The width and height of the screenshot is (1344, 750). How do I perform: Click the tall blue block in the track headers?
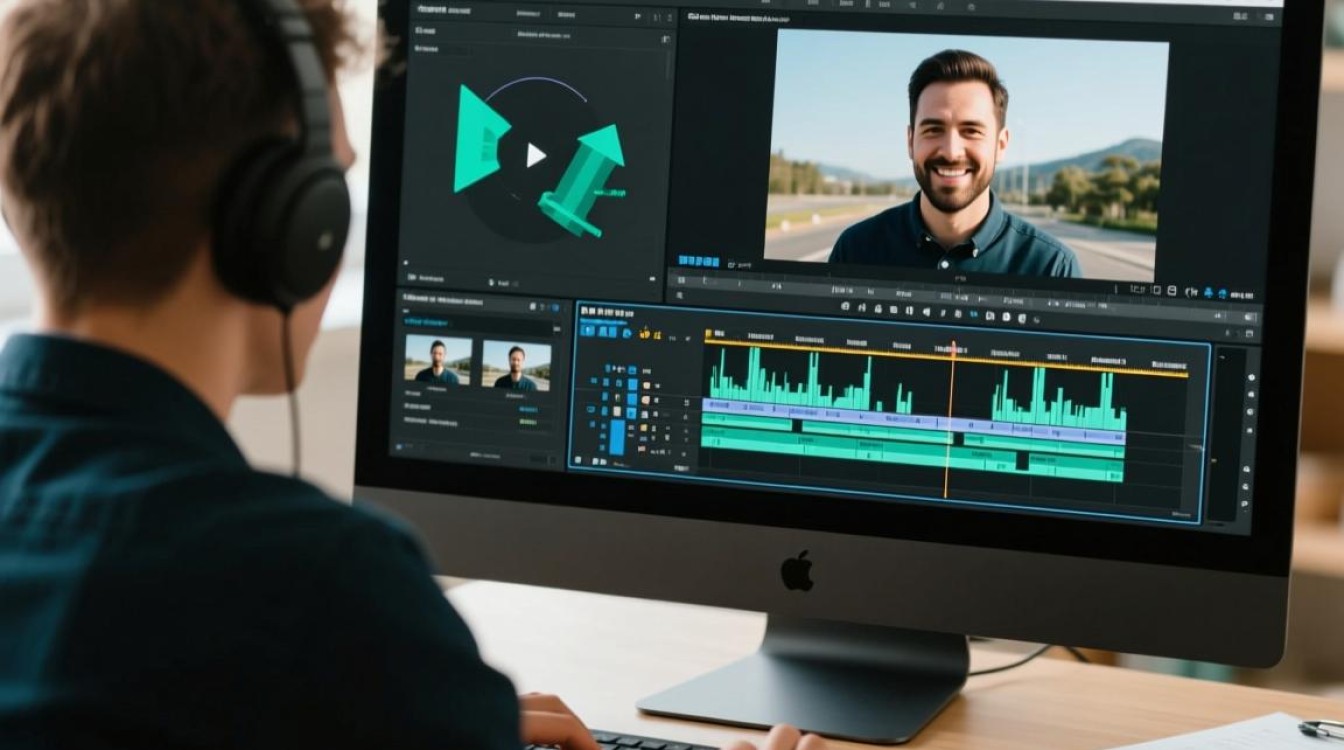617,437
